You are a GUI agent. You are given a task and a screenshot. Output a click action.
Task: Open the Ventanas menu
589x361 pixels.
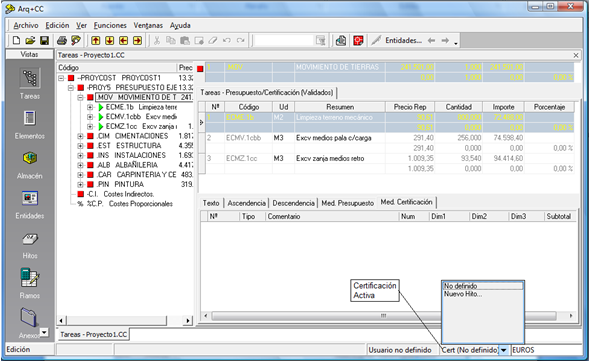(148, 26)
